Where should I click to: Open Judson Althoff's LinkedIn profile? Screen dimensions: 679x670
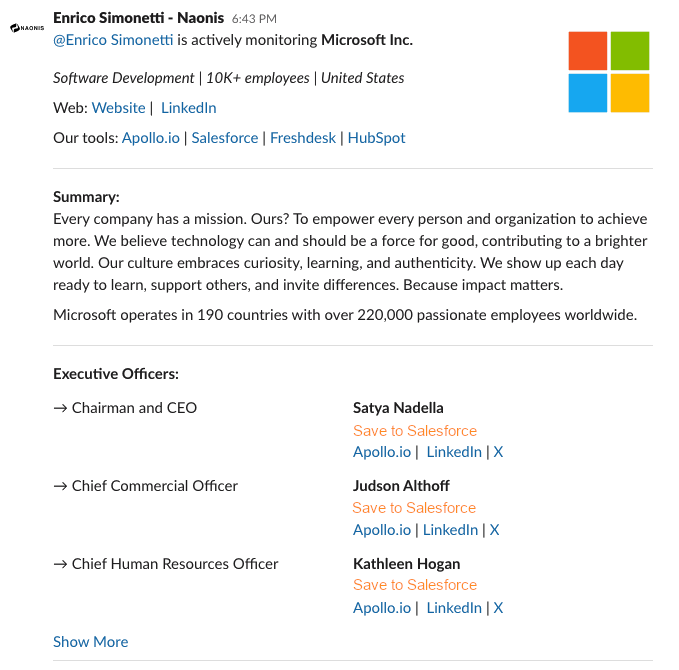click(x=450, y=530)
